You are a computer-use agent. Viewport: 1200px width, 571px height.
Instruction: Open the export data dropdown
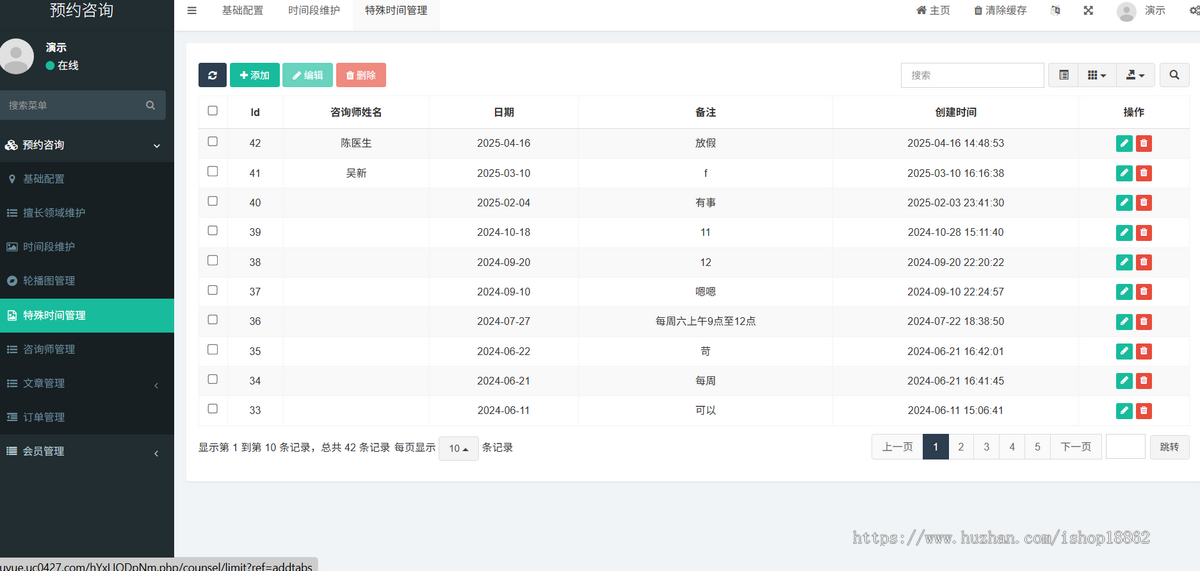coord(1135,75)
